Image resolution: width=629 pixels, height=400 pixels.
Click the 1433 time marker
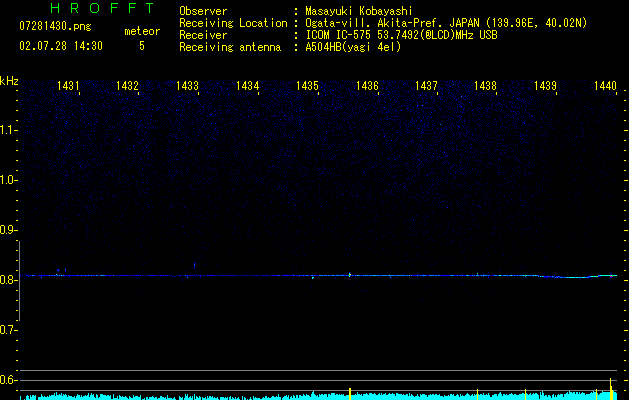pyautogui.click(x=187, y=85)
